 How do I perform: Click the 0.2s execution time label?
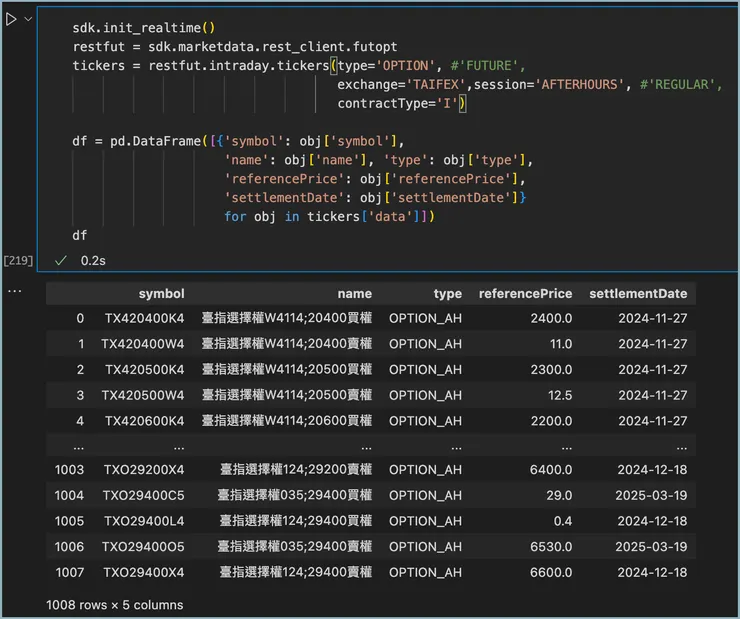pyautogui.click(x=93, y=260)
